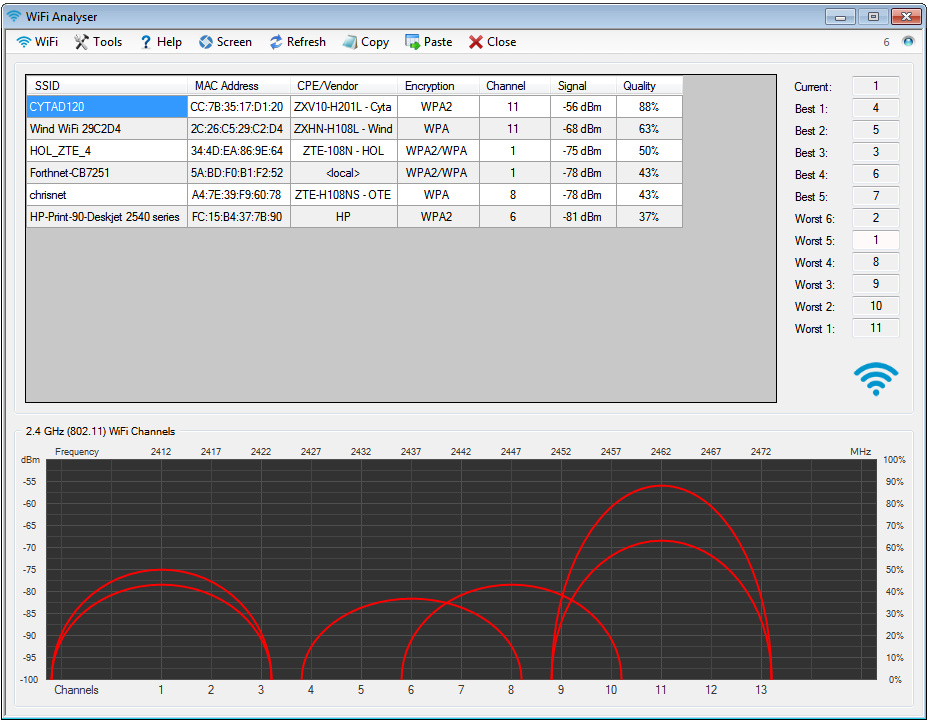The image size is (929, 722).
Task: Maximize the WiFi Analyser window
Action: [x=873, y=16]
